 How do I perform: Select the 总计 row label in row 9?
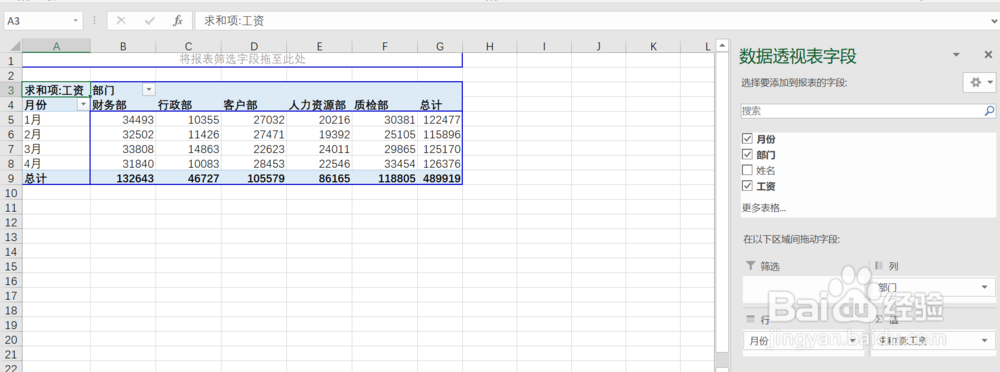(56, 179)
